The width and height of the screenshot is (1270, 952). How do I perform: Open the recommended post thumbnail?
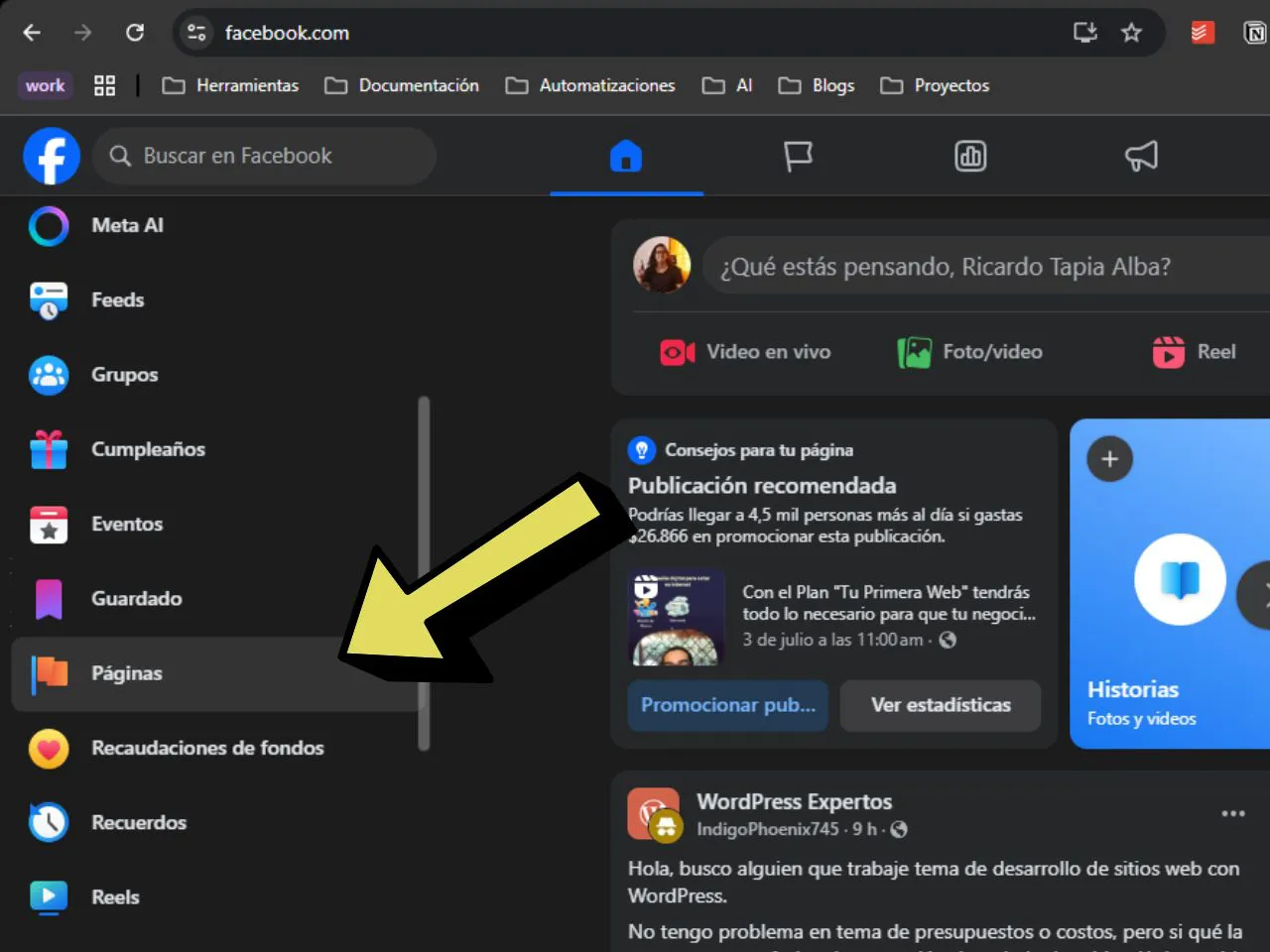point(678,617)
